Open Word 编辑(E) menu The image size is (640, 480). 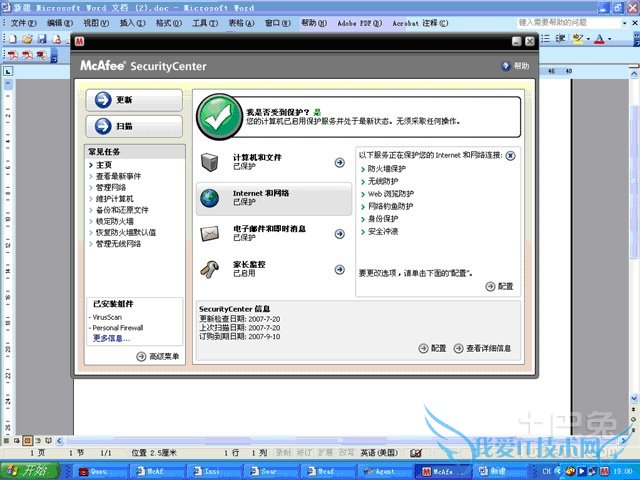(x=60, y=23)
